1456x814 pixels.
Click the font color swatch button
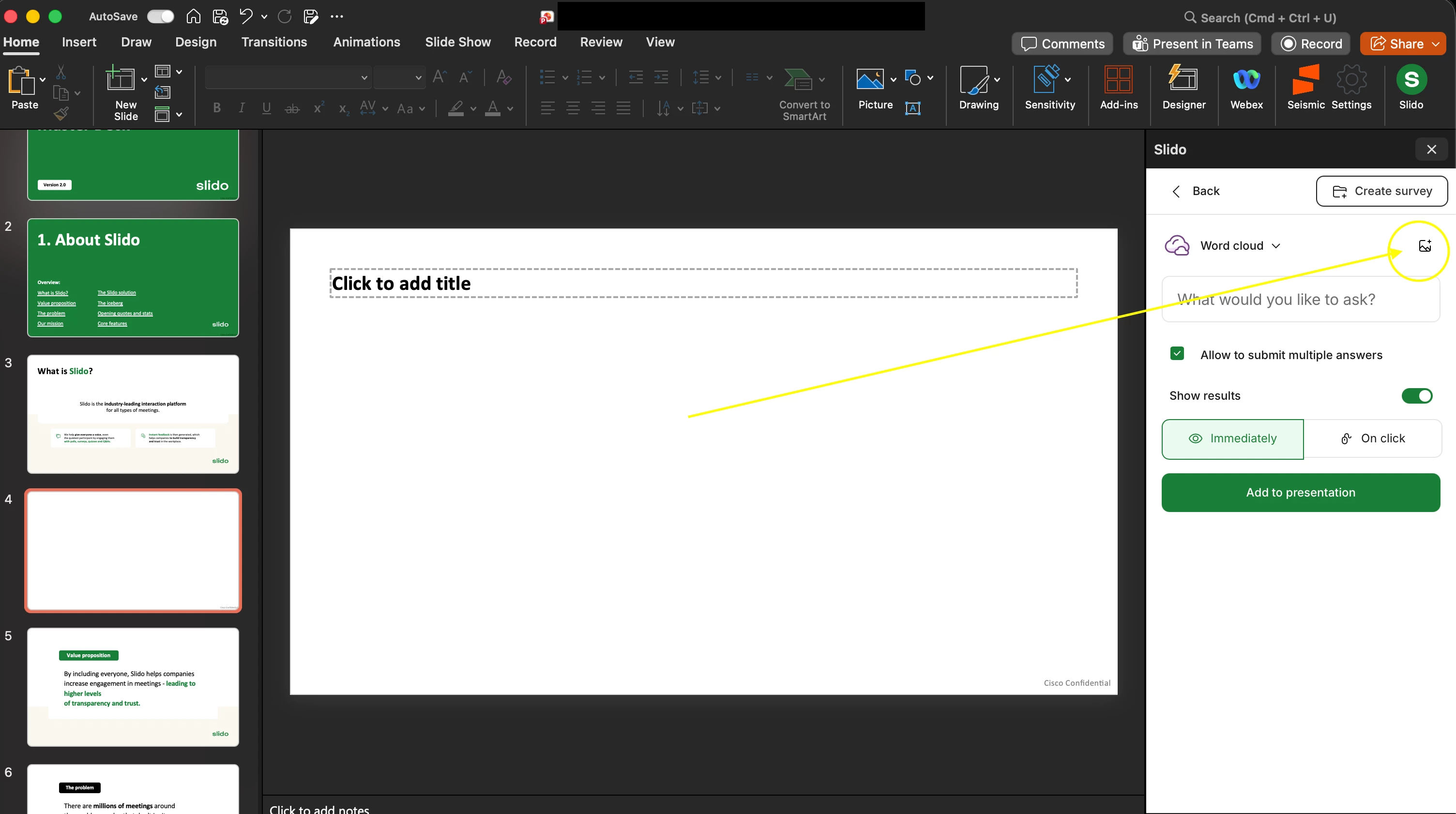click(492, 108)
